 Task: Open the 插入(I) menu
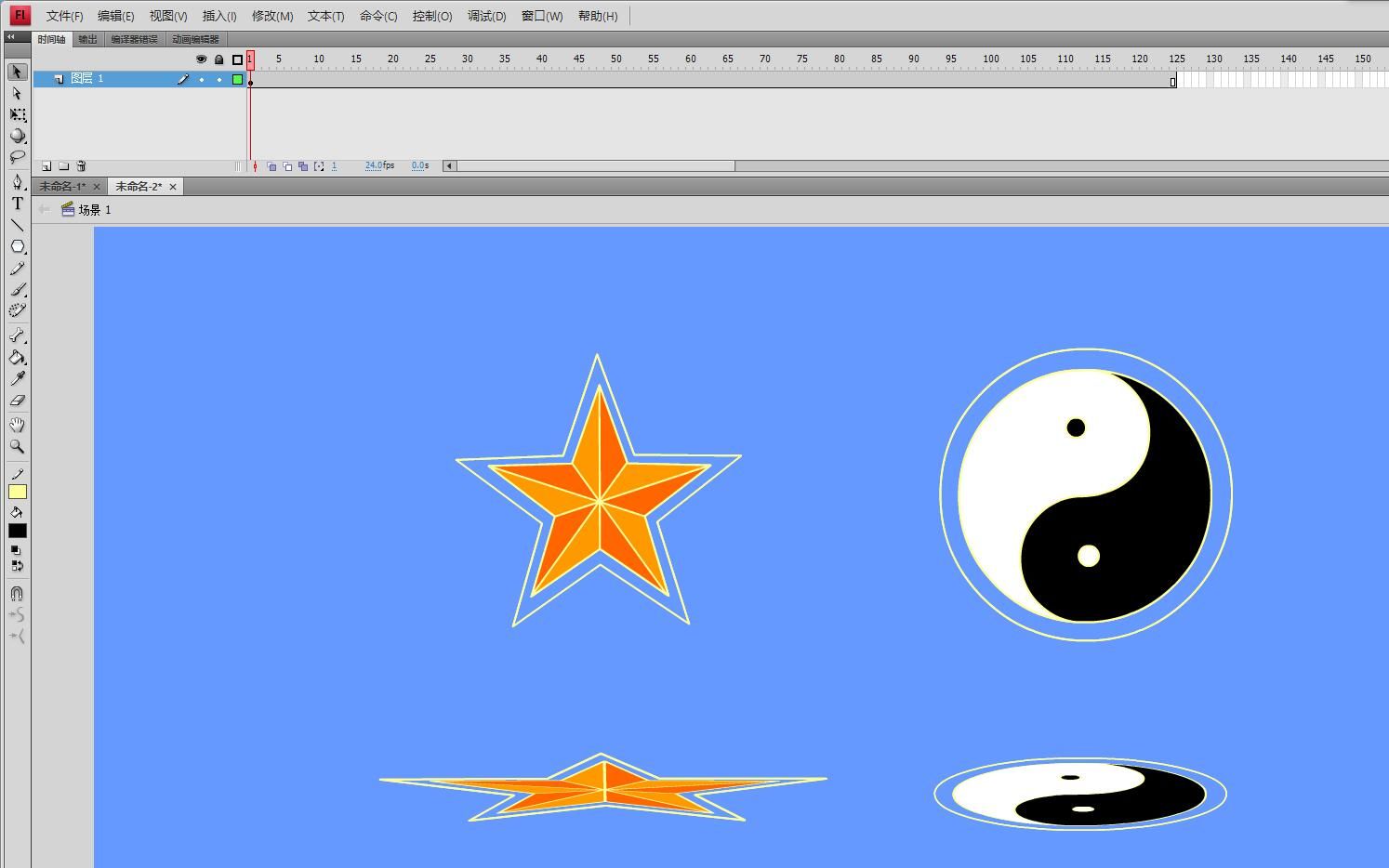click(x=219, y=16)
